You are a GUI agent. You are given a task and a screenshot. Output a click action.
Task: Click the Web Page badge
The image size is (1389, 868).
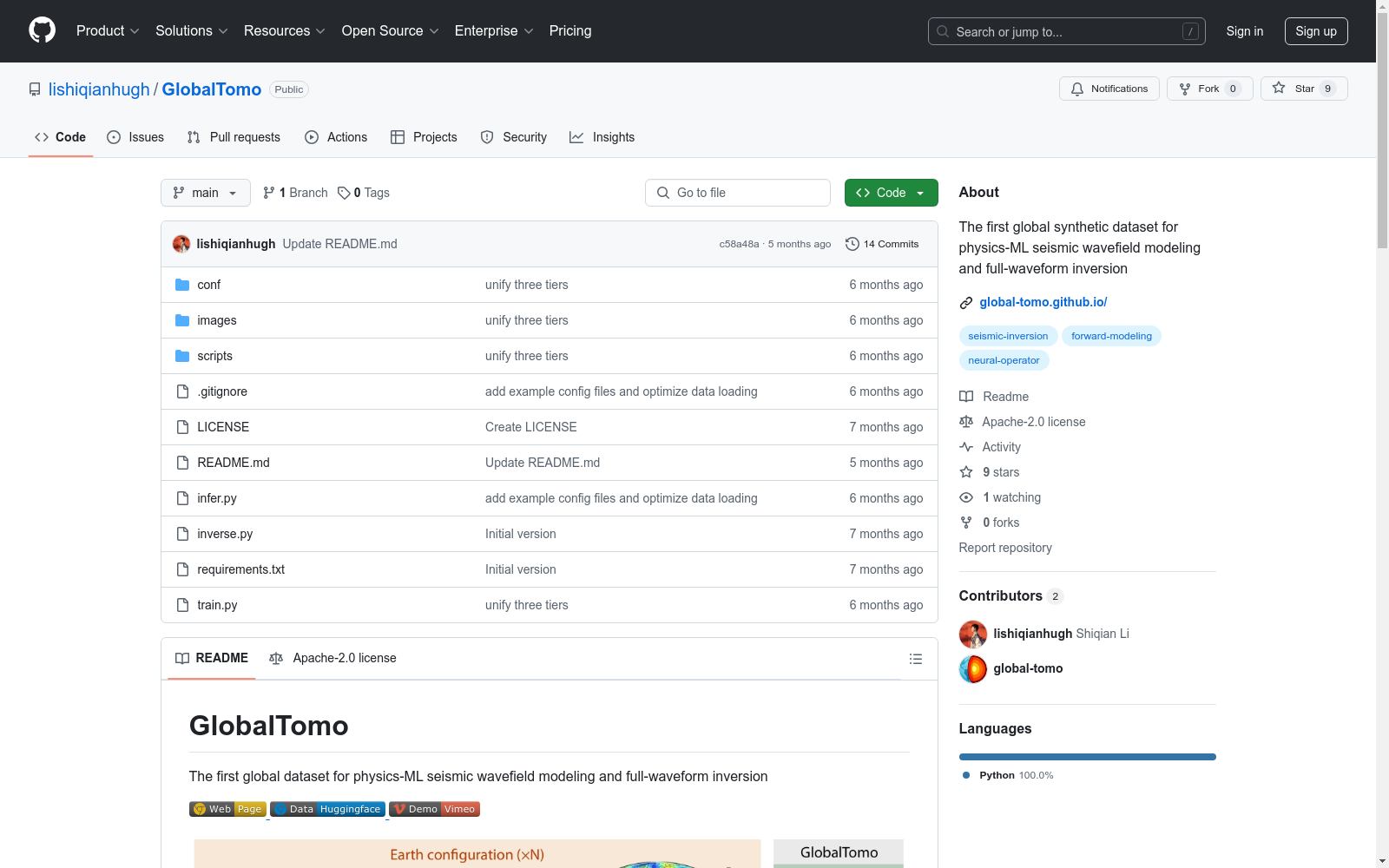(227, 809)
